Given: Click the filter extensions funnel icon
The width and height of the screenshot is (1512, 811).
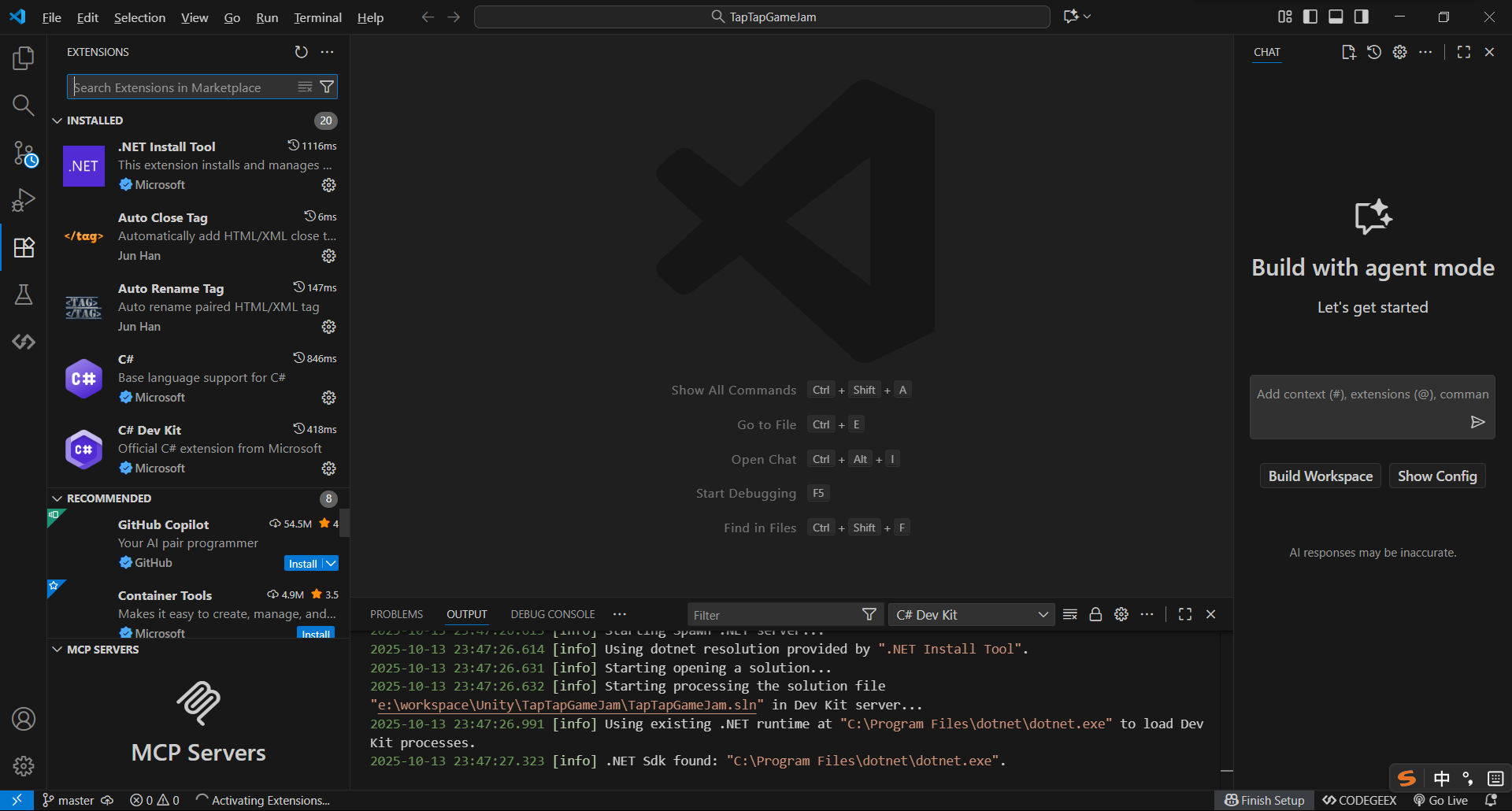Looking at the screenshot, I should (327, 87).
